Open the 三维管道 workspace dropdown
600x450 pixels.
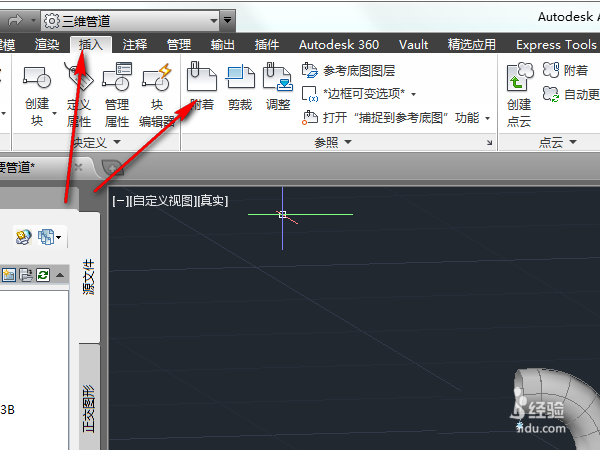[130, 21]
